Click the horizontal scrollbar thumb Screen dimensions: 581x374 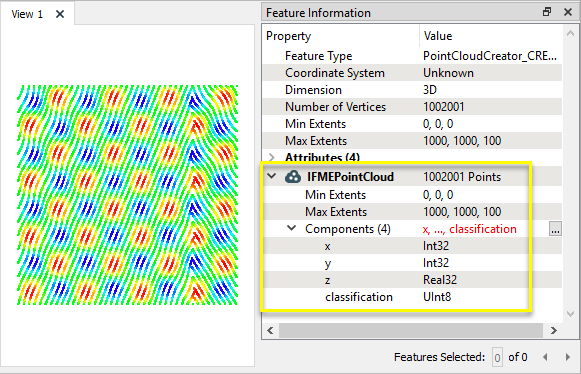coord(411,330)
